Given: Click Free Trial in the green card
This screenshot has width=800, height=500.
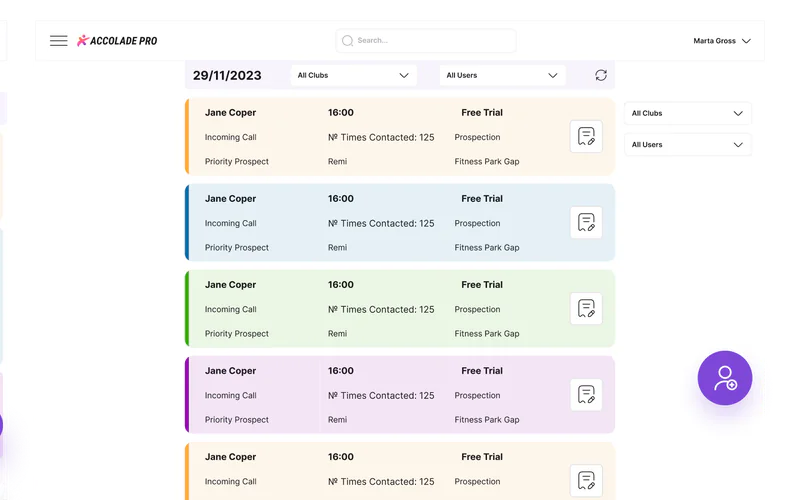Looking at the screenshot, I should point(482,285).
